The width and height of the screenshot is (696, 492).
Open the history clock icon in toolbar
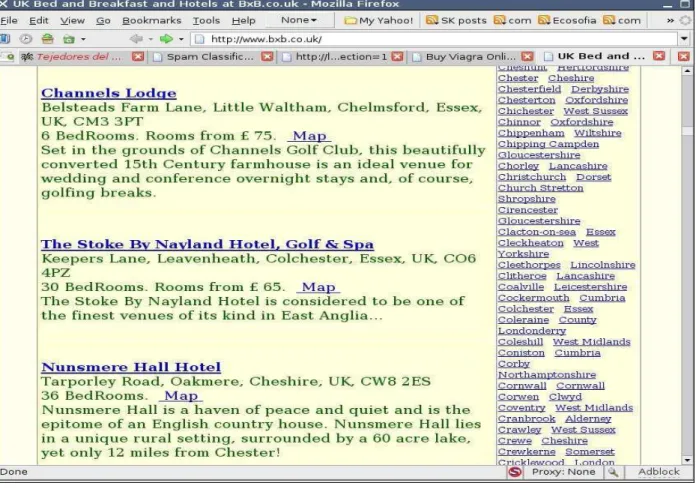pos(26,39)
